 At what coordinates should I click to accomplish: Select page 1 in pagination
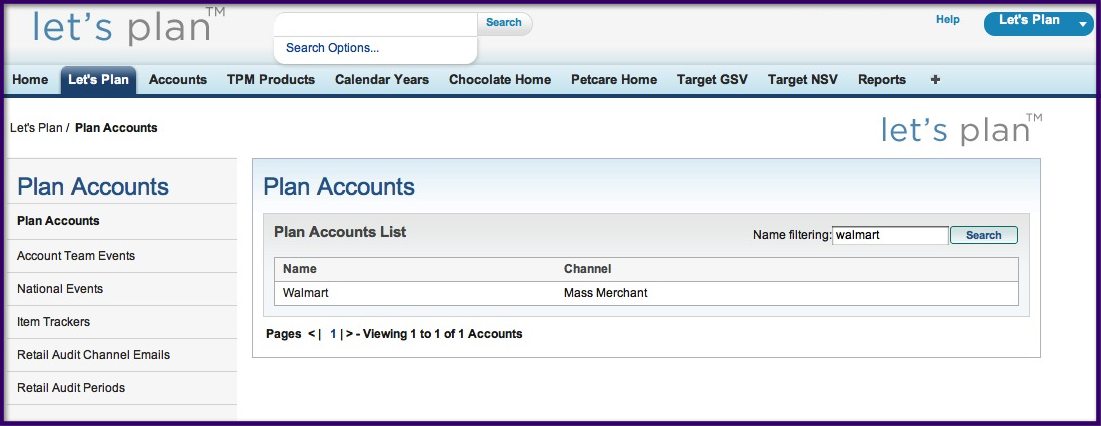click(x=334, y=334)
